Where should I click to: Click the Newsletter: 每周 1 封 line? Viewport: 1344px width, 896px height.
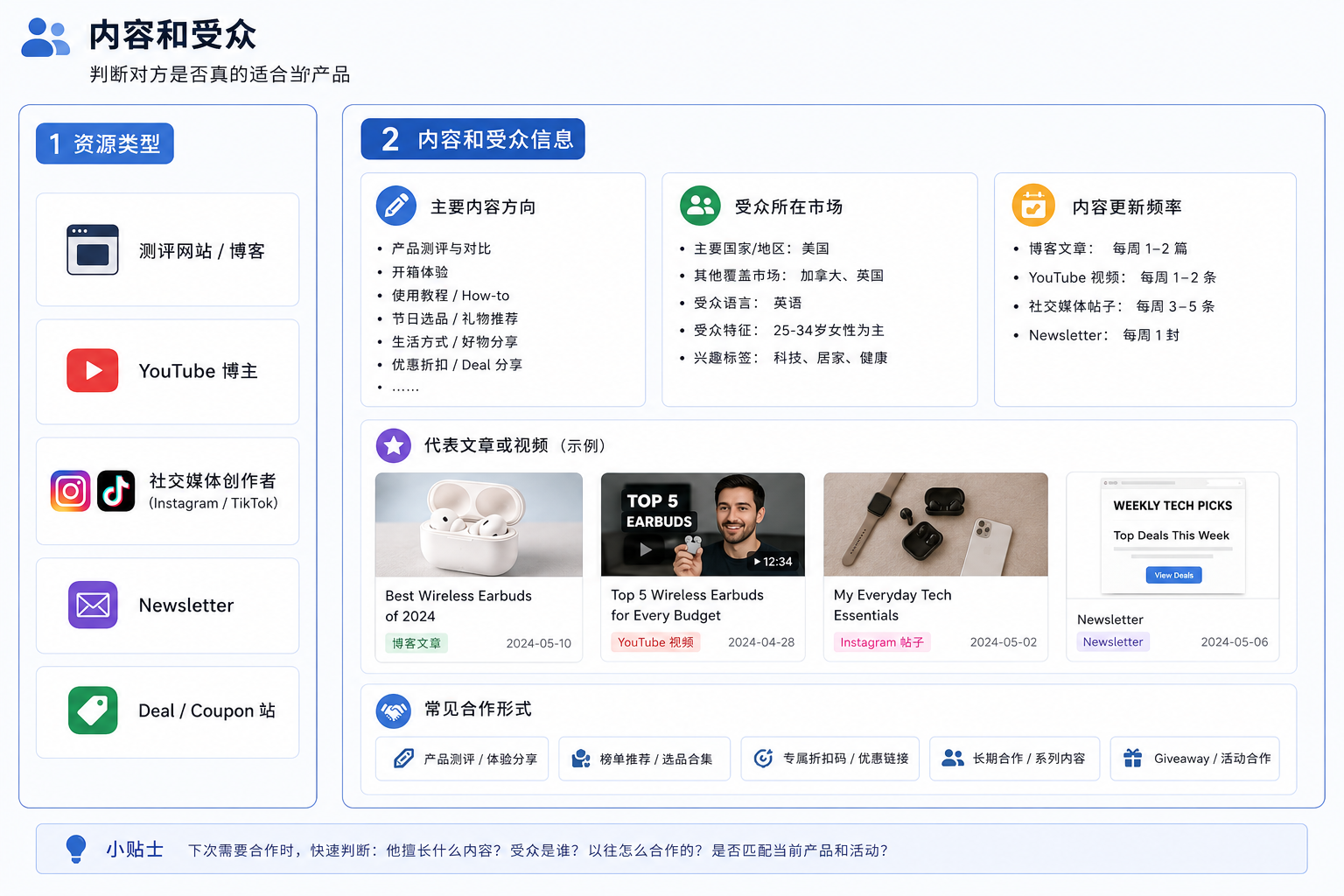coord(1095,335)
